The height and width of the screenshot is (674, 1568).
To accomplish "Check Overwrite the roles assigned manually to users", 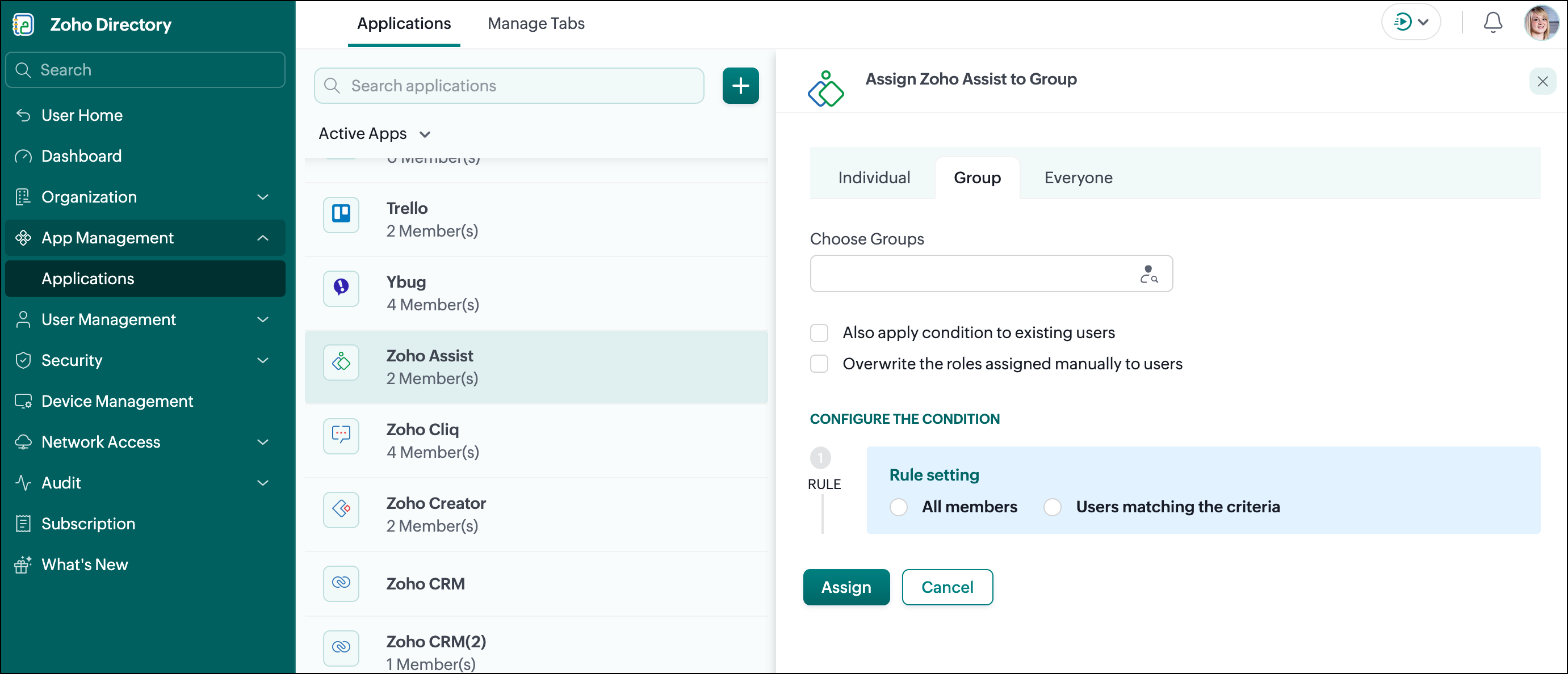I will 819,364.
